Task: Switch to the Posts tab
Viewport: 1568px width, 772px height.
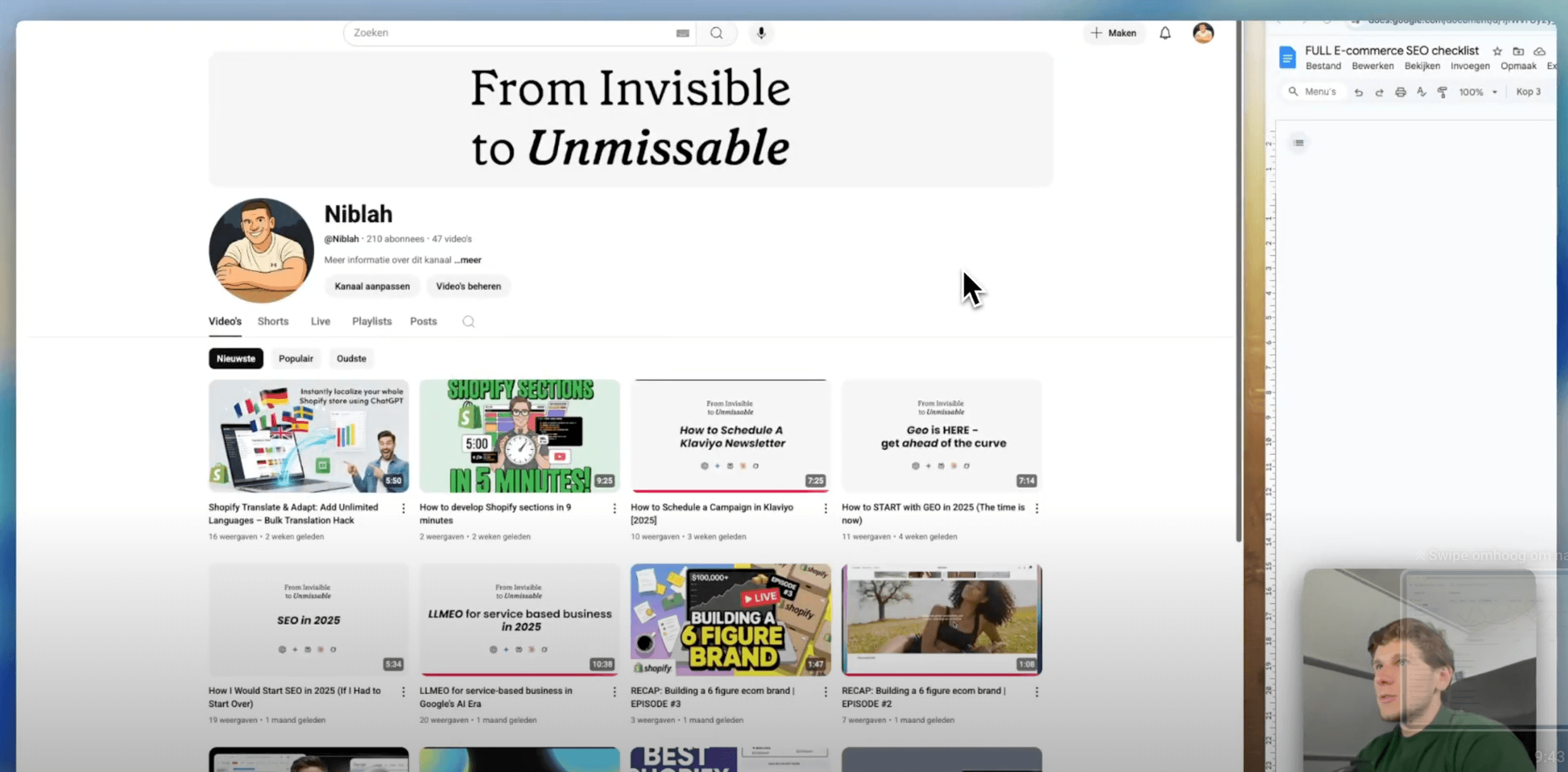Action: pos(423,322)
